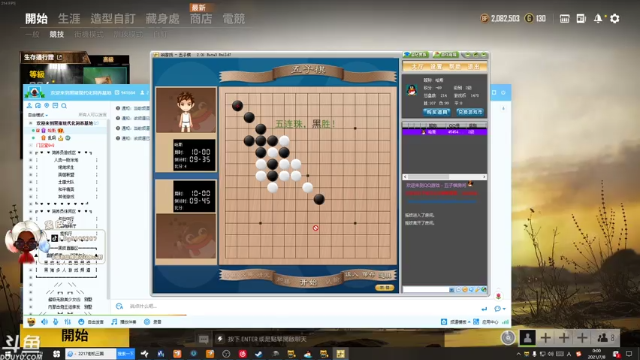Expand the red channel row
This screenshot has width=640, height=360.
(x=31, y=145)
